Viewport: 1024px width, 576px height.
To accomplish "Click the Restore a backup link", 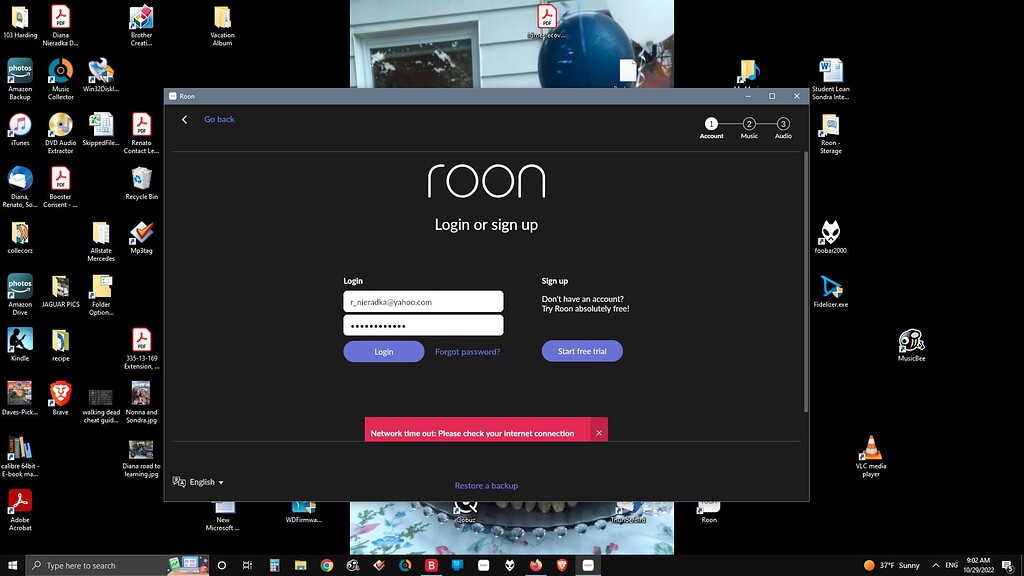I will pos(487,485).
